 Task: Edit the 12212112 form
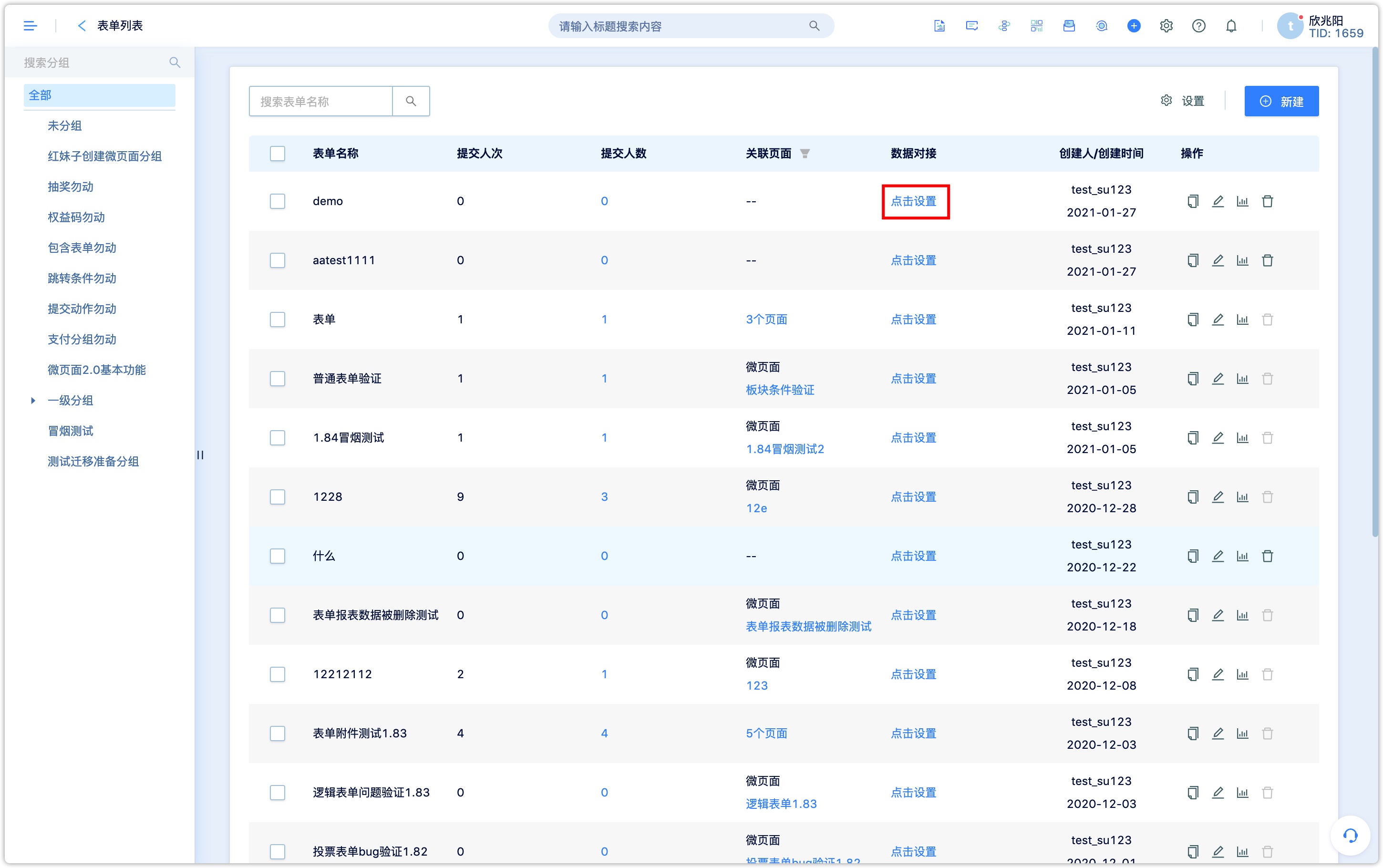1218,674
